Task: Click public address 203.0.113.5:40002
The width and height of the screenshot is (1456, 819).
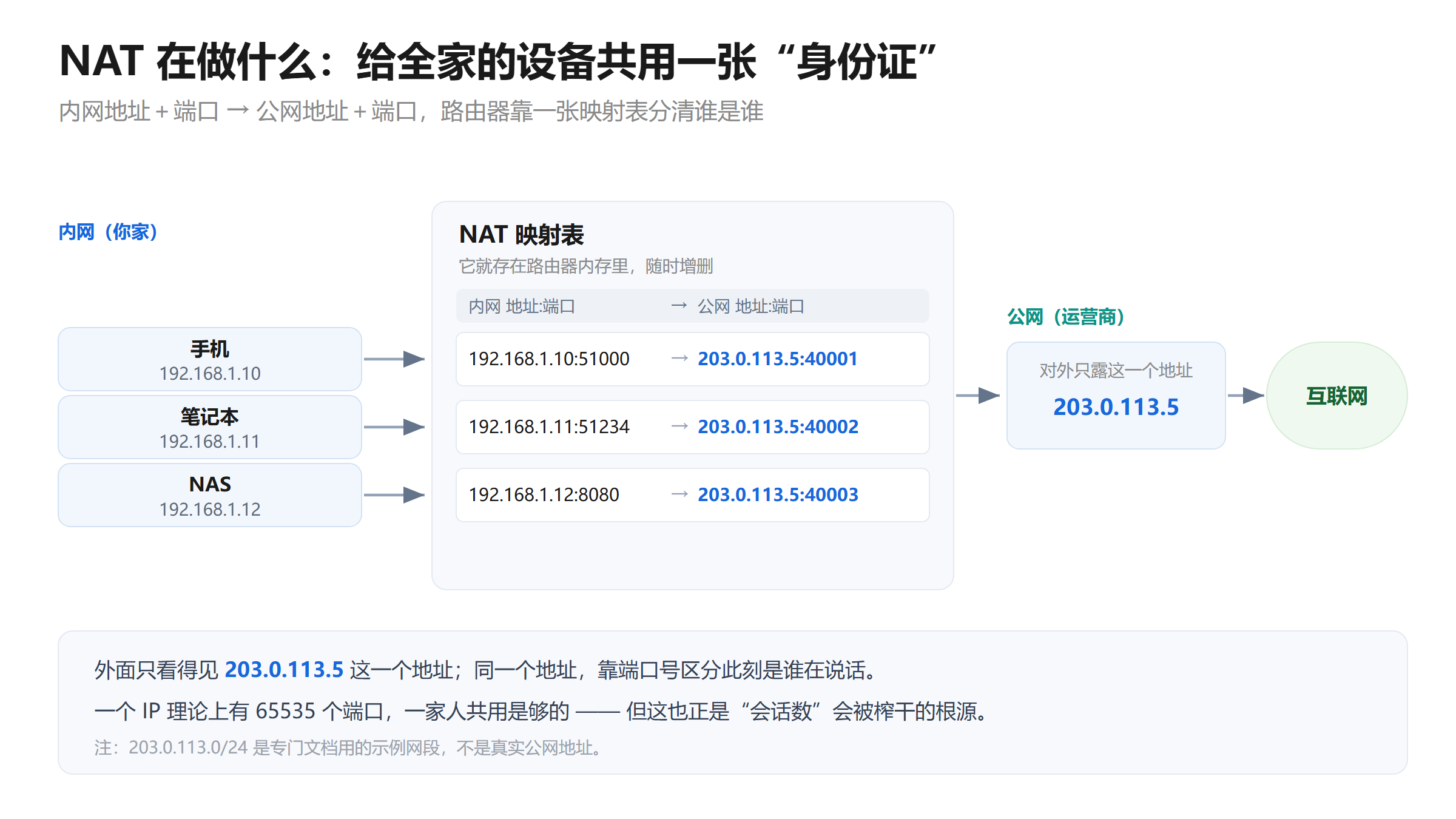Action: 778,427
